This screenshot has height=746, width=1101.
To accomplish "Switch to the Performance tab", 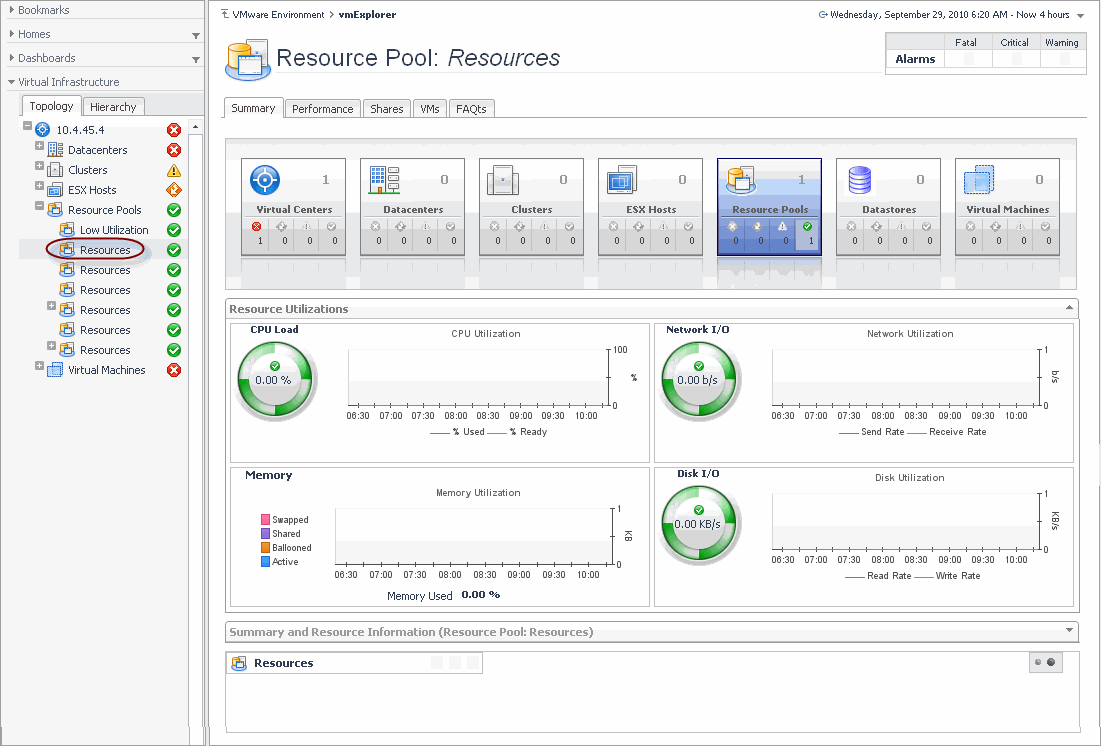I will tap(322, 109).
